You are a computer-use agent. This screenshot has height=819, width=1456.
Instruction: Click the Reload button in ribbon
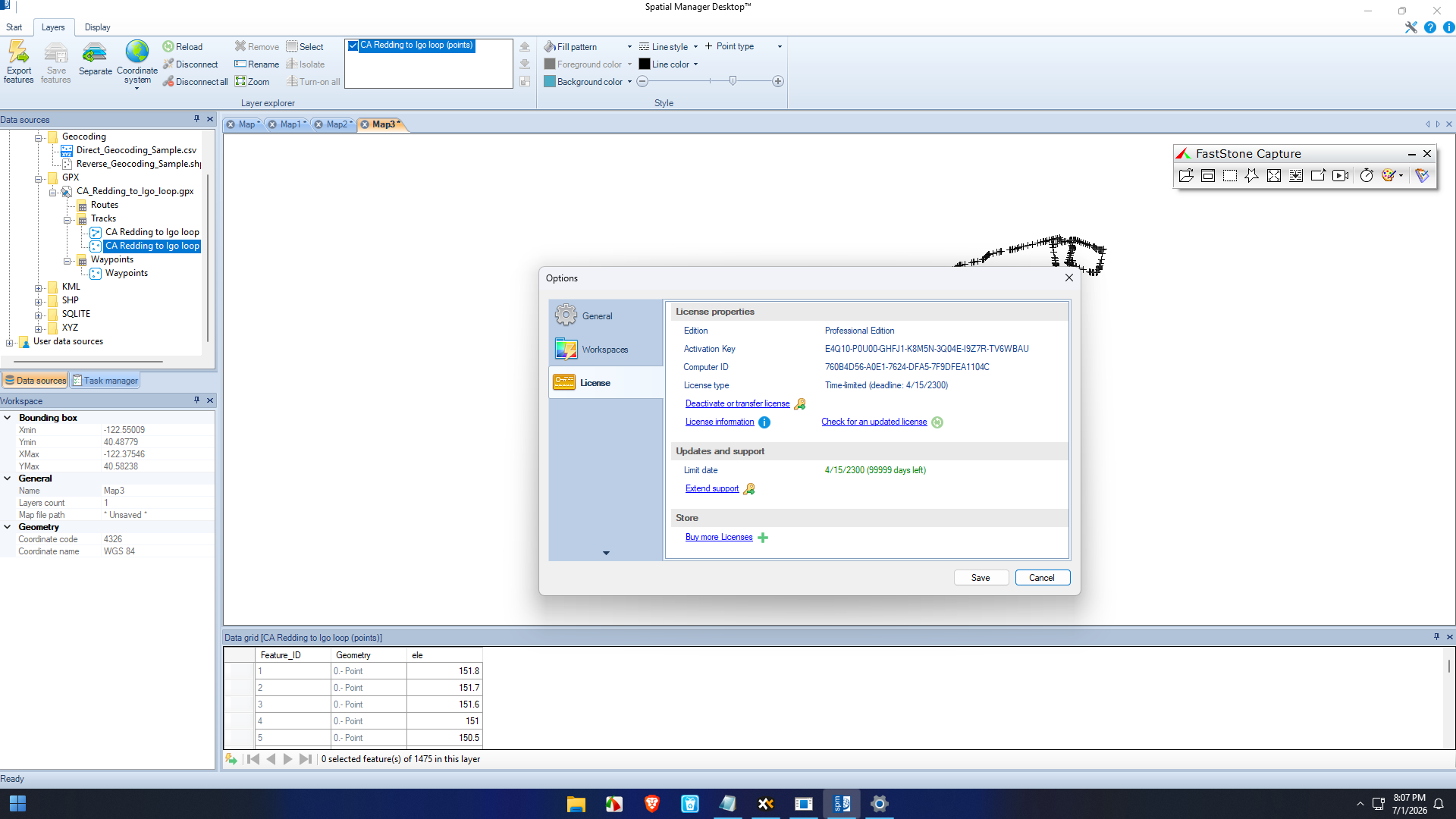click(183, 46)
